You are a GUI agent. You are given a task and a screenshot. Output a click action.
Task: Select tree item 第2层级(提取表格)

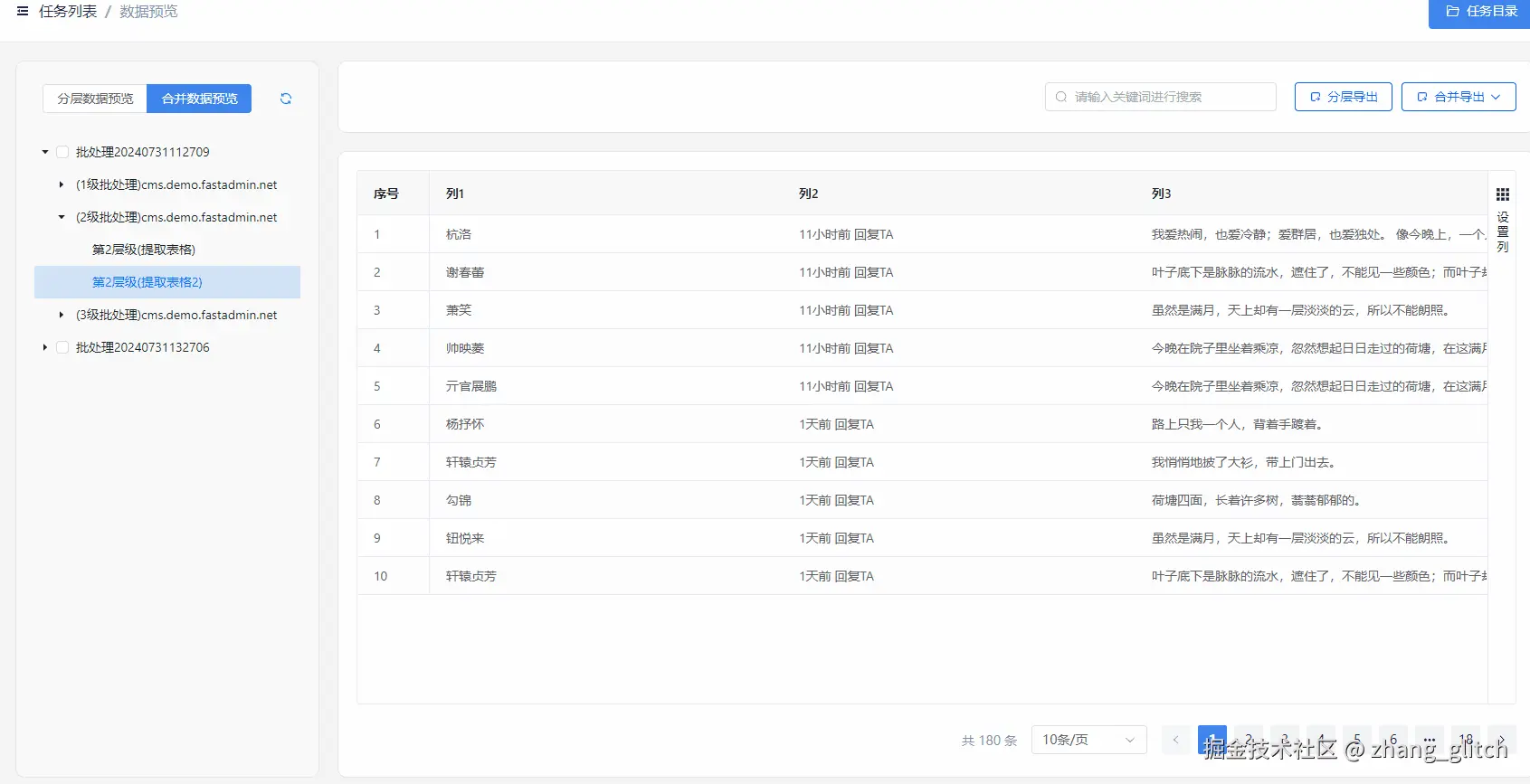click(x=144, y=250)
